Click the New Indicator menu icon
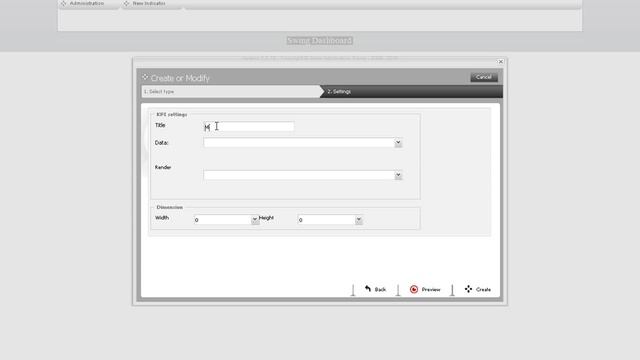Viewport: 640px width, 360px height. 126,3
